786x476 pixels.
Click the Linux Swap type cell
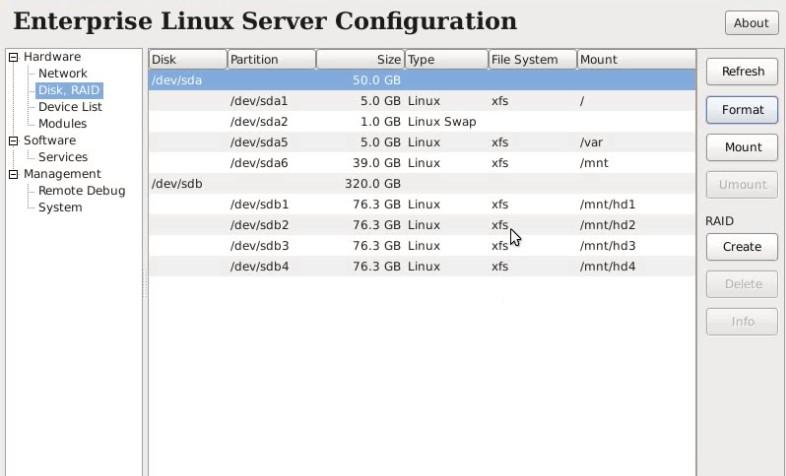442,122
